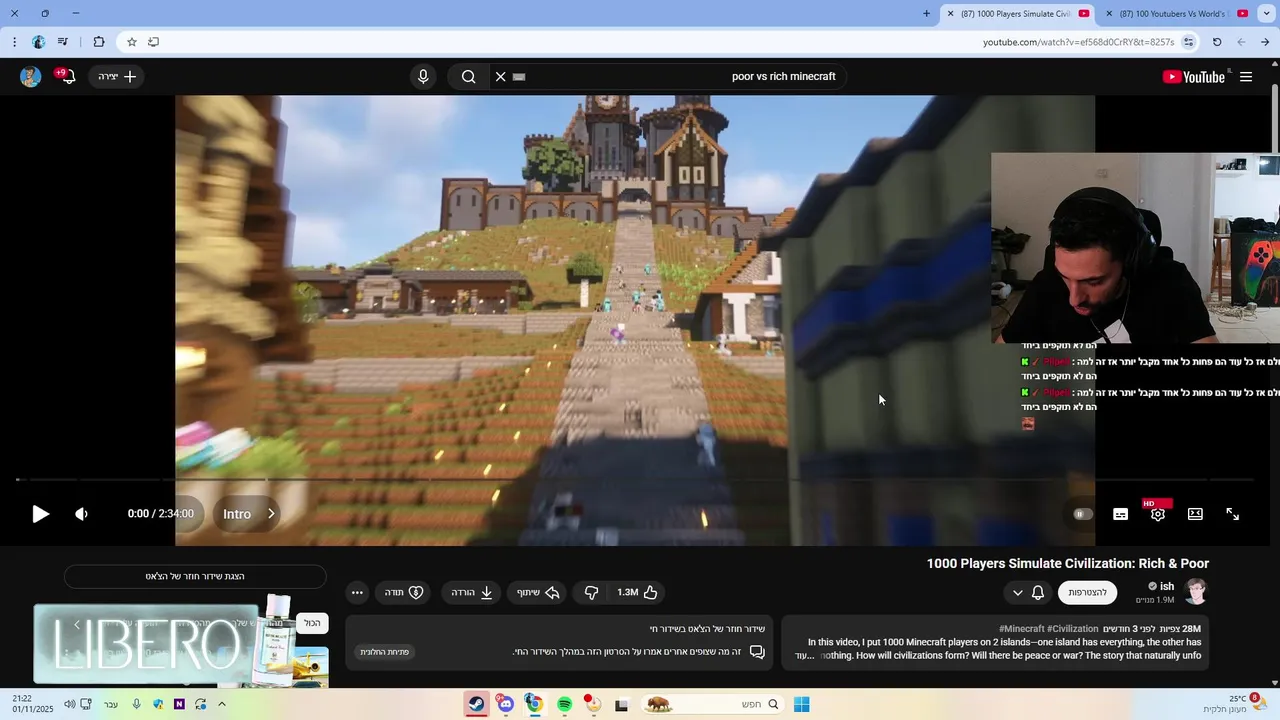Toggle the autoplay switch

(1082, 514)
